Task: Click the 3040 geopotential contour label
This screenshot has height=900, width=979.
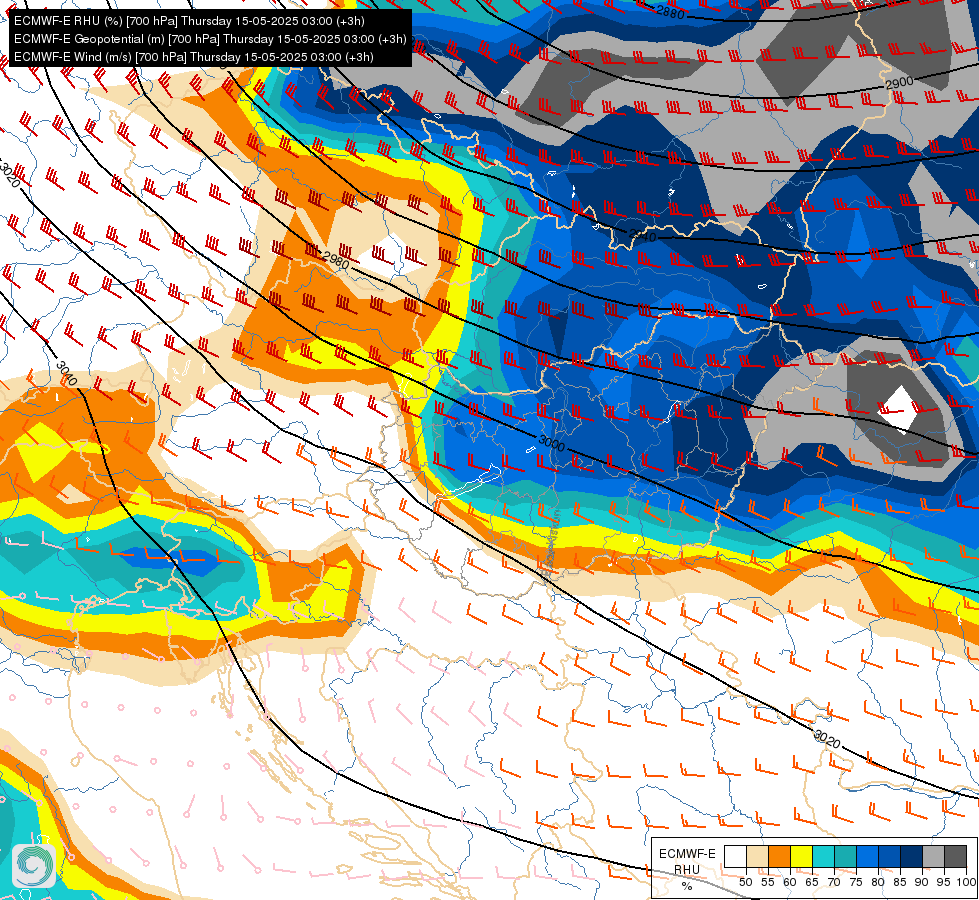Action: click(66, 373)
